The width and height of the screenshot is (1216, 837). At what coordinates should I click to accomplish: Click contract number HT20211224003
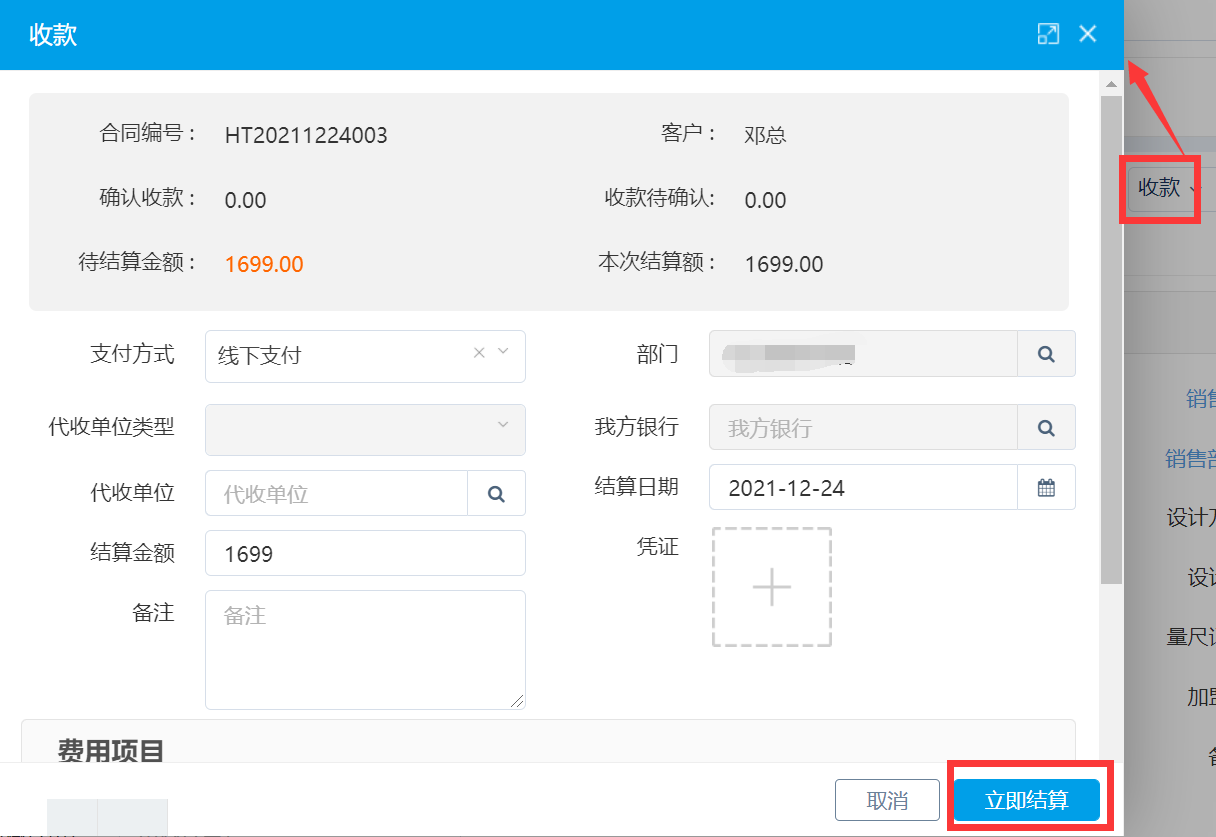coord(306,135)
